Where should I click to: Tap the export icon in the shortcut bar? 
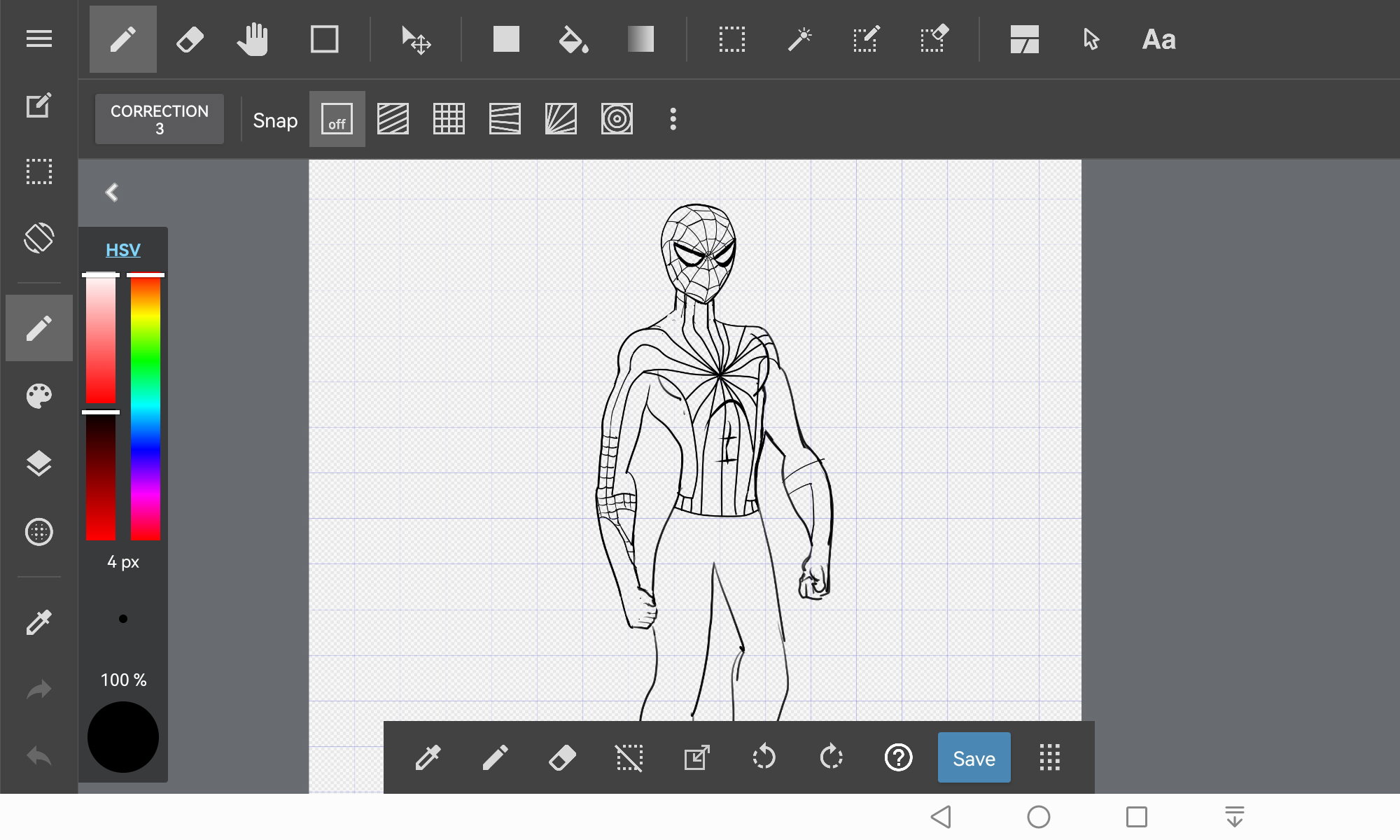[696, 757]
